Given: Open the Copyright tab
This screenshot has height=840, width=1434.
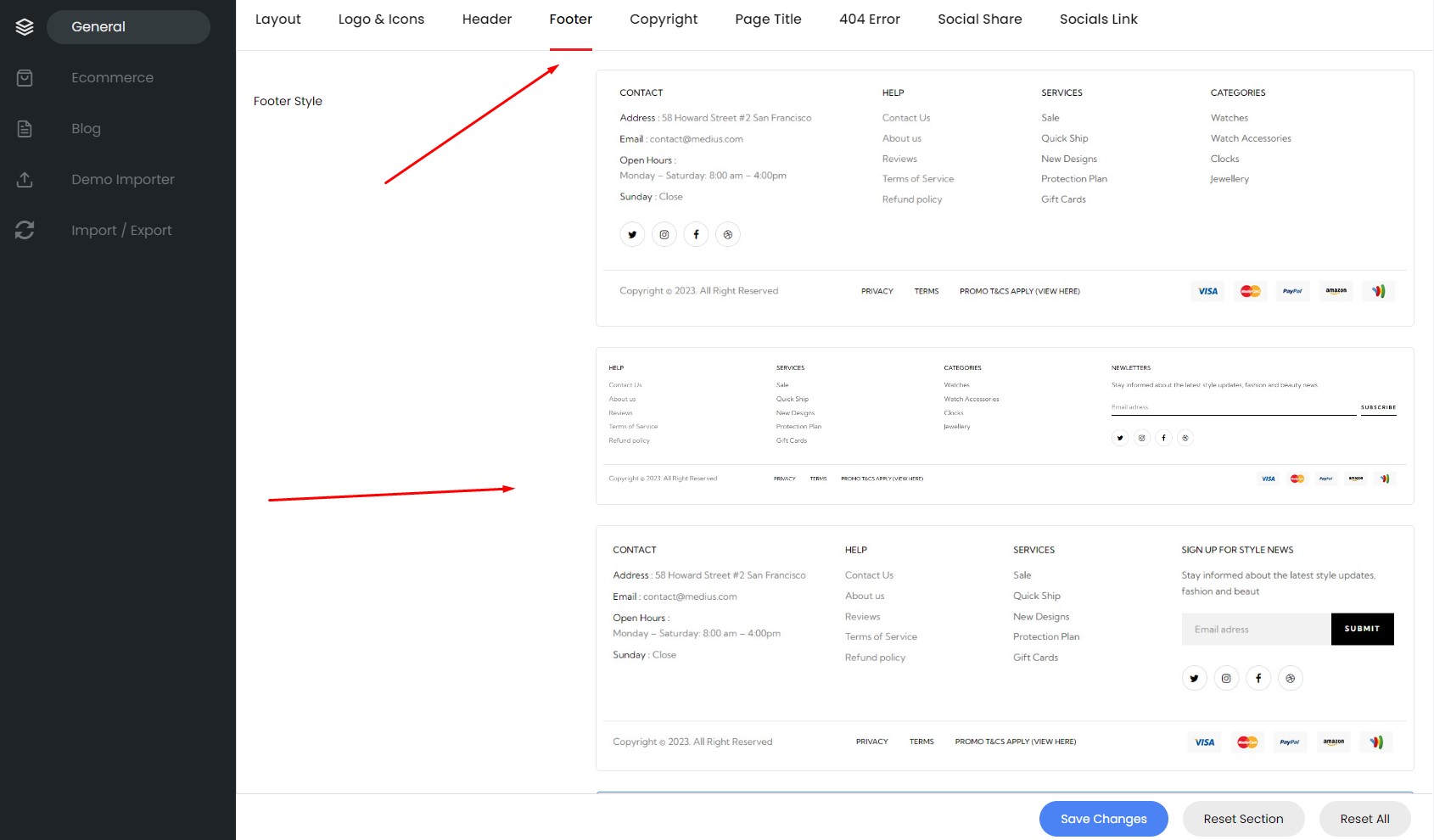Looking at the screenshot, I should coord(663,20).
